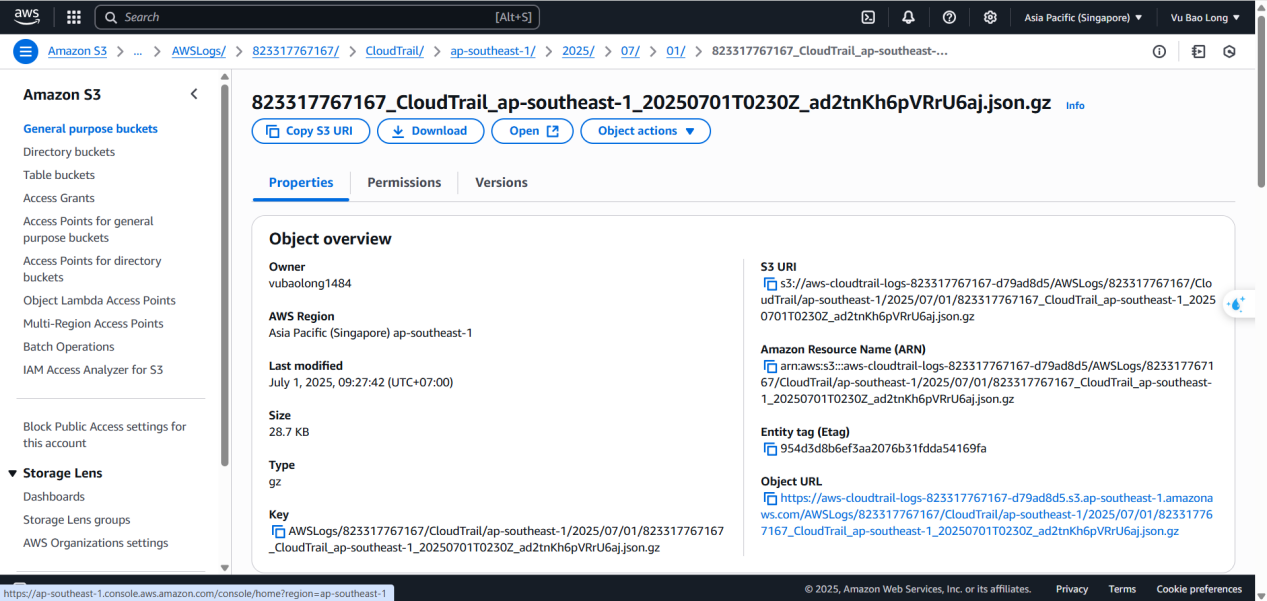
Task: Open Object Lambda Access Points
Action: (99, 300)
